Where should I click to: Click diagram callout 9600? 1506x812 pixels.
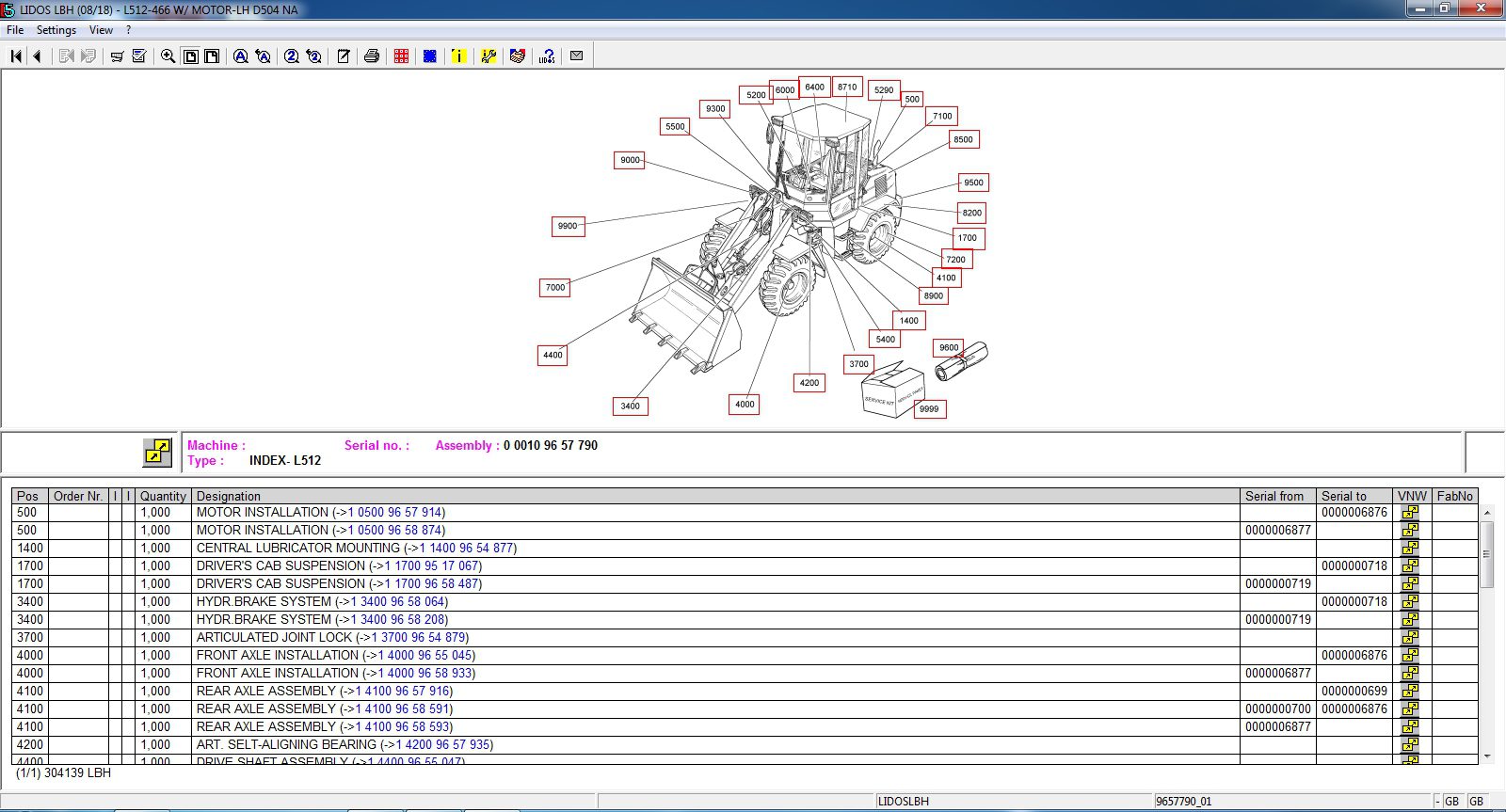949,348
